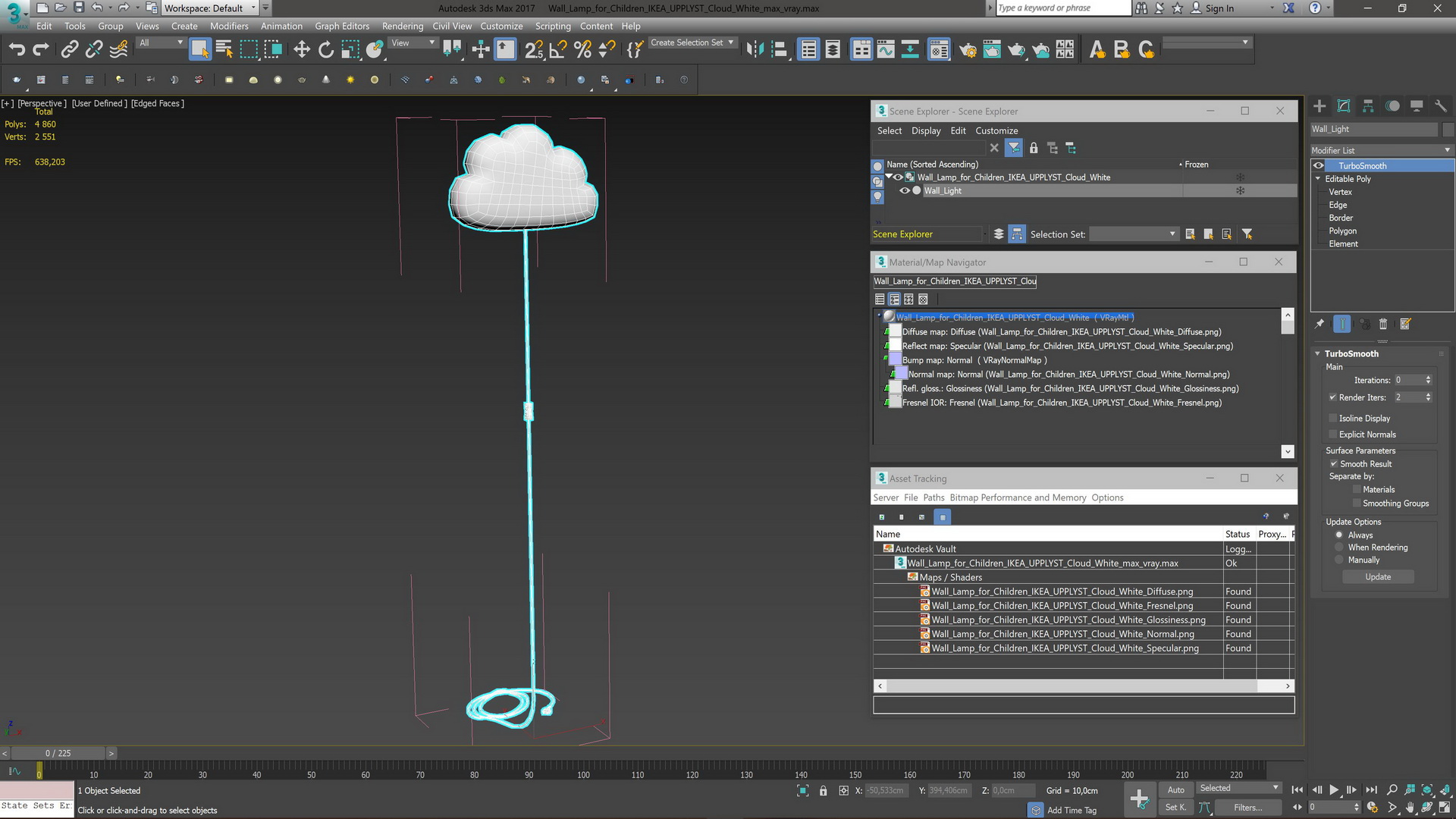Click the Material Editor icon
The height and width of the screenshot is (819, 1456).
tap(939, 50)
